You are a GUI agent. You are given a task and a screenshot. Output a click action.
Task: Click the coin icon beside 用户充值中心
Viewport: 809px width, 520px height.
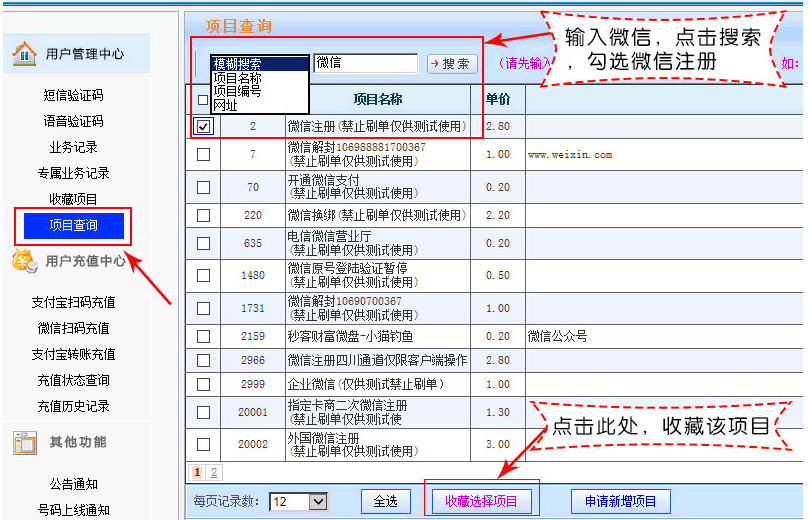tap(24, 261)
